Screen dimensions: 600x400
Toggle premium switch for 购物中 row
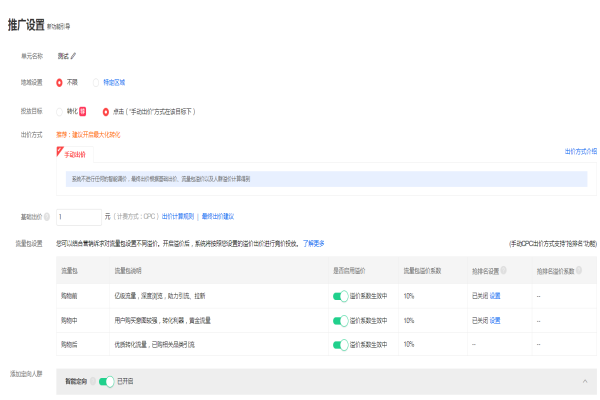[340, 320]
